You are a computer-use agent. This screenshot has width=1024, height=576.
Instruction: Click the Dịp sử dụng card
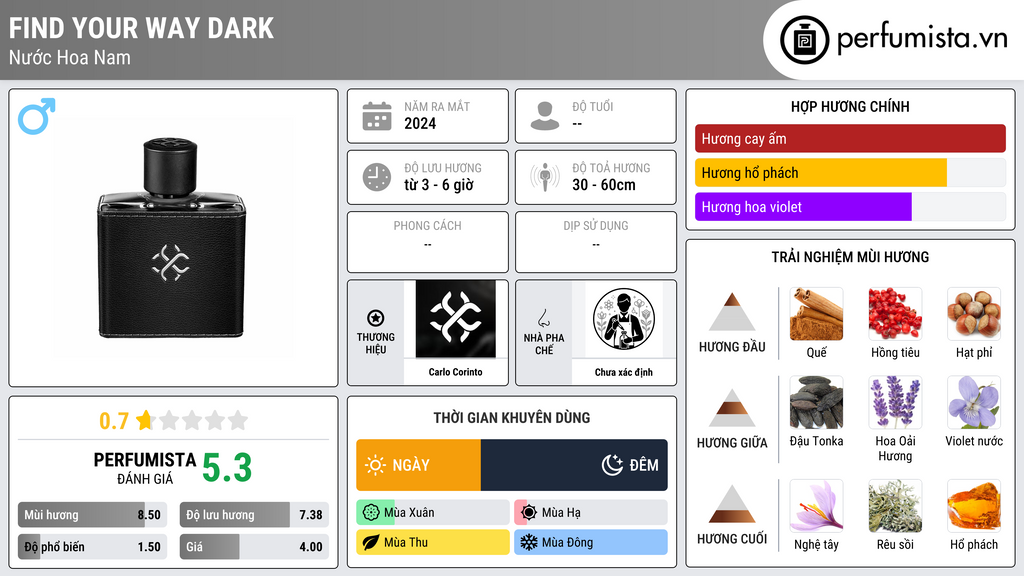coord(596,242)
